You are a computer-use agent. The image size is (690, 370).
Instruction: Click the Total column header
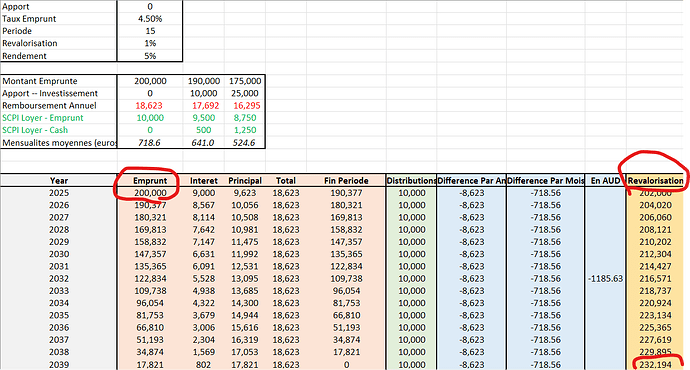(x=286, y=180)
